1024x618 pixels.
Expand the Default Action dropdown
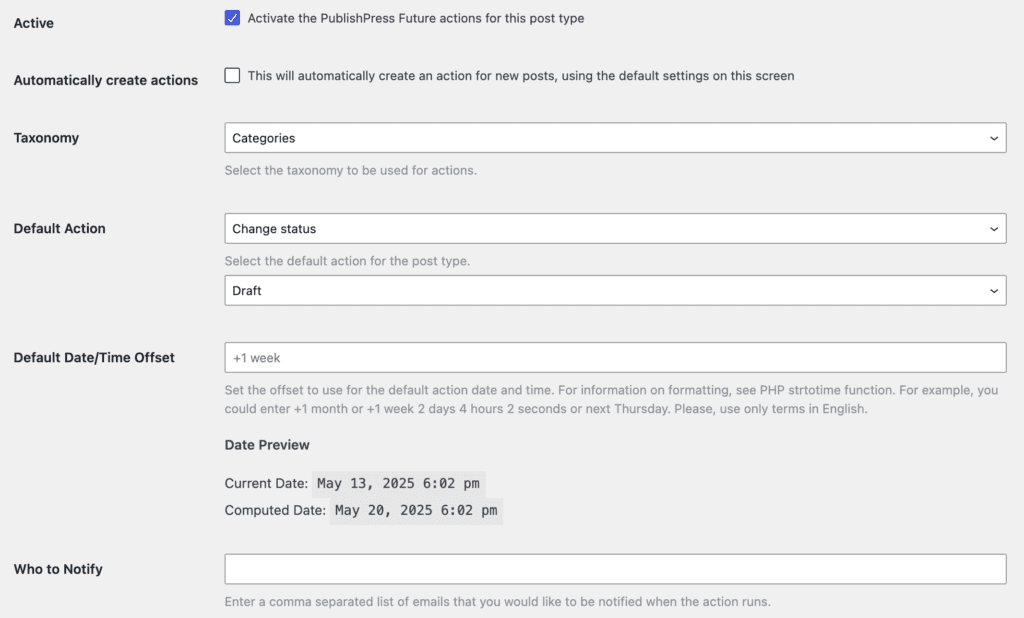(x=614, y=228)
